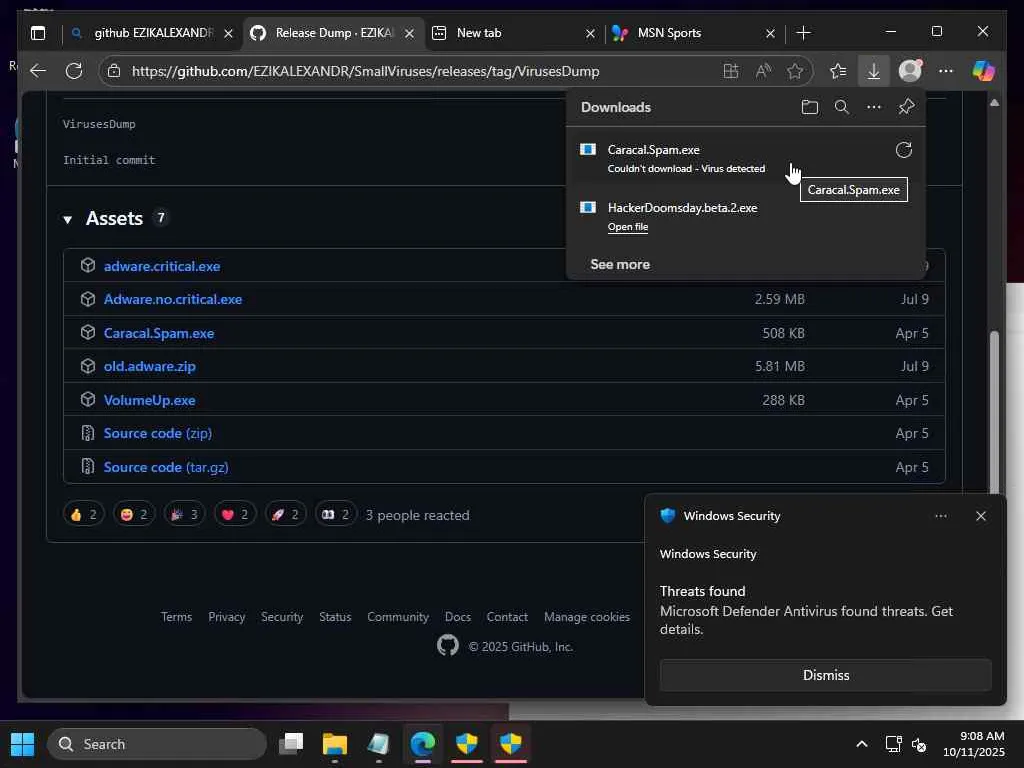Screen dimensions: 1024x768
Task: Refresh the GitHub release page
Action: coord(74,71)
